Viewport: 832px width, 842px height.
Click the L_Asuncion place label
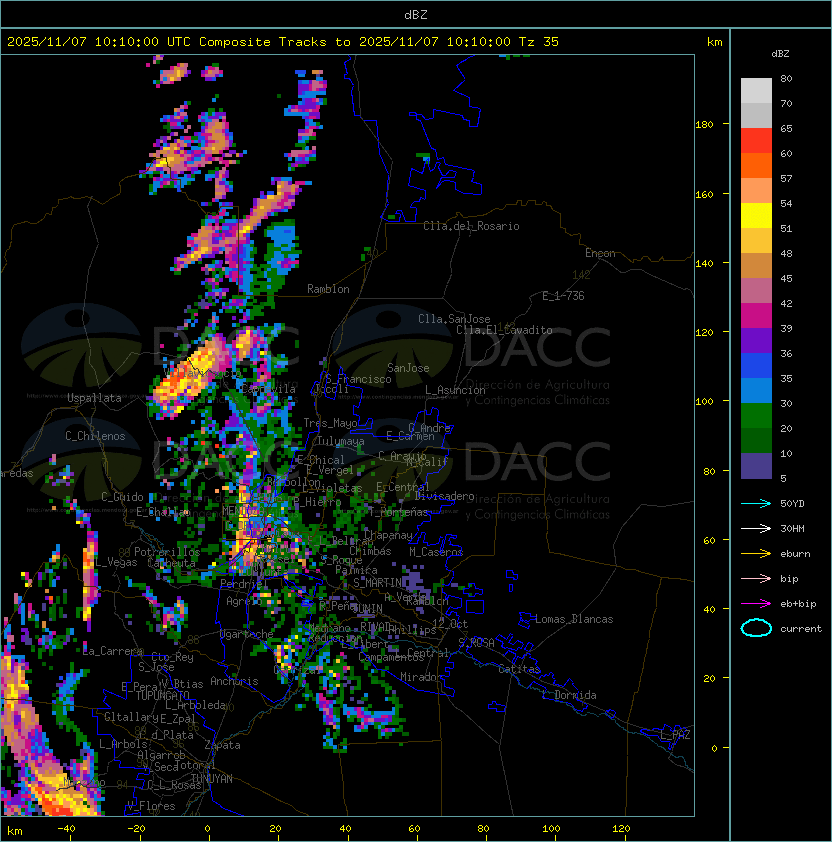coord(455,390)
